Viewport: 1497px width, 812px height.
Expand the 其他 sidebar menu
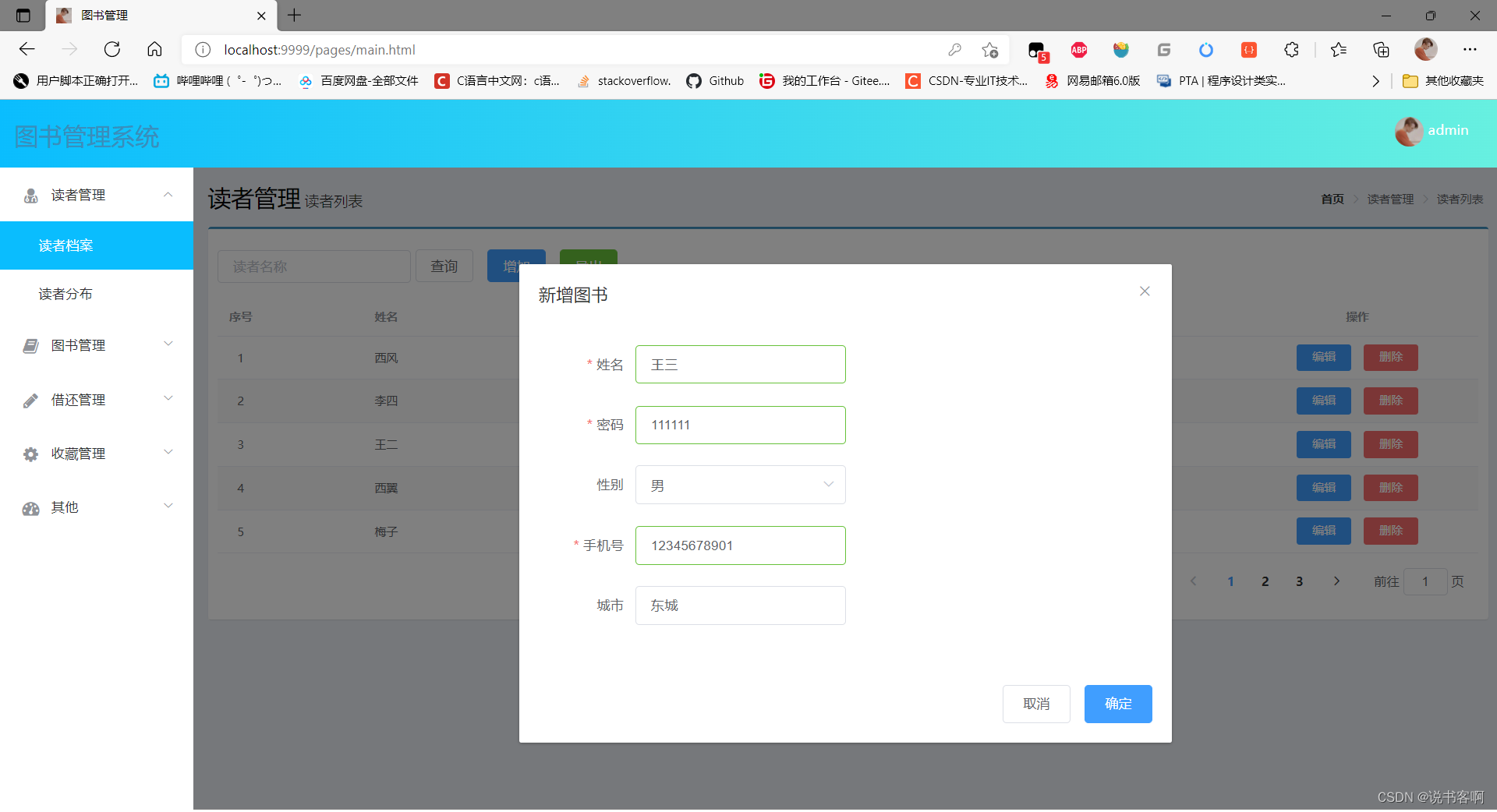(97, 507)
